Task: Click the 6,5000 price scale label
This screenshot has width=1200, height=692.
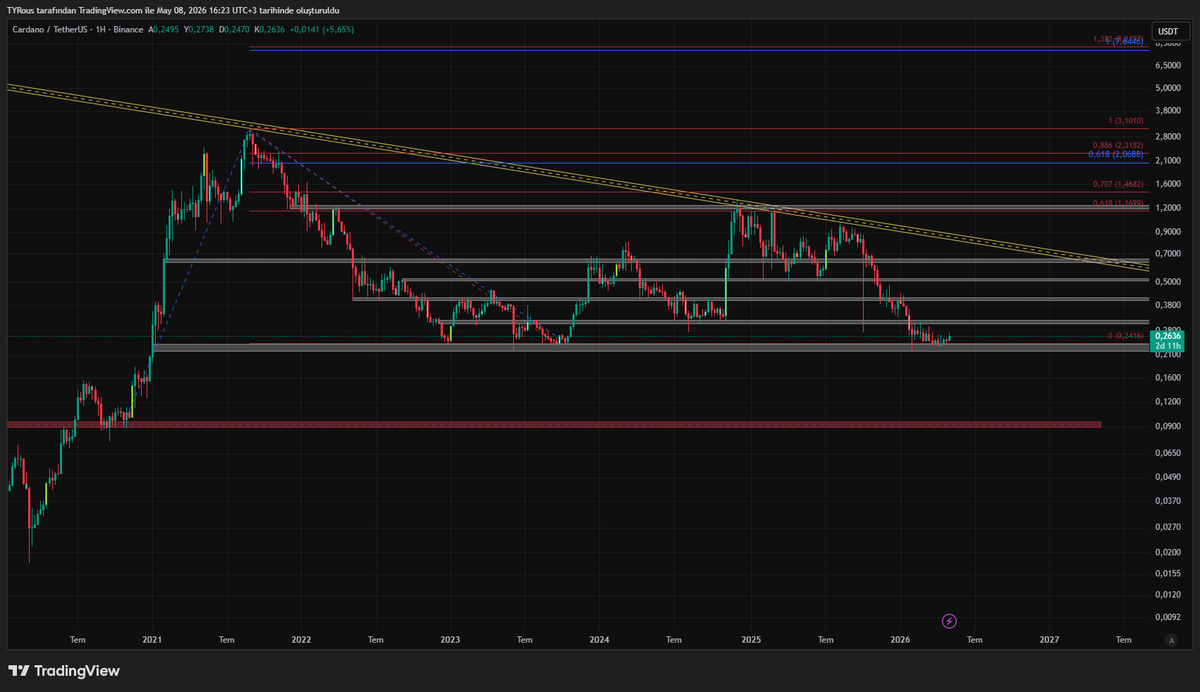Action: [1167, 65]
